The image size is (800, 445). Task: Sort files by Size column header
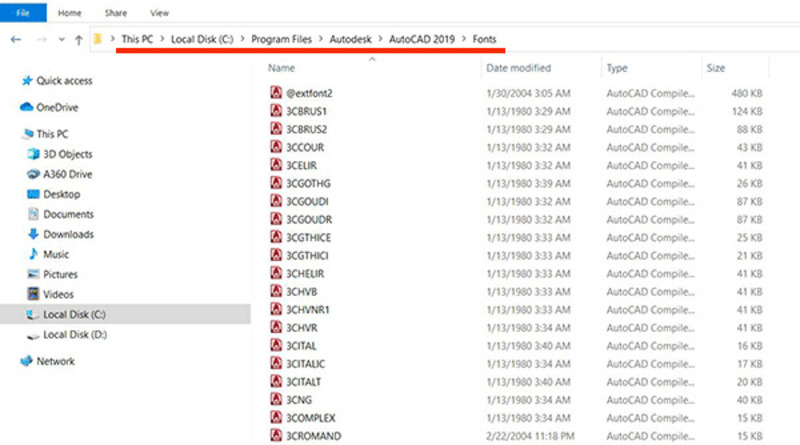point(716,68)
